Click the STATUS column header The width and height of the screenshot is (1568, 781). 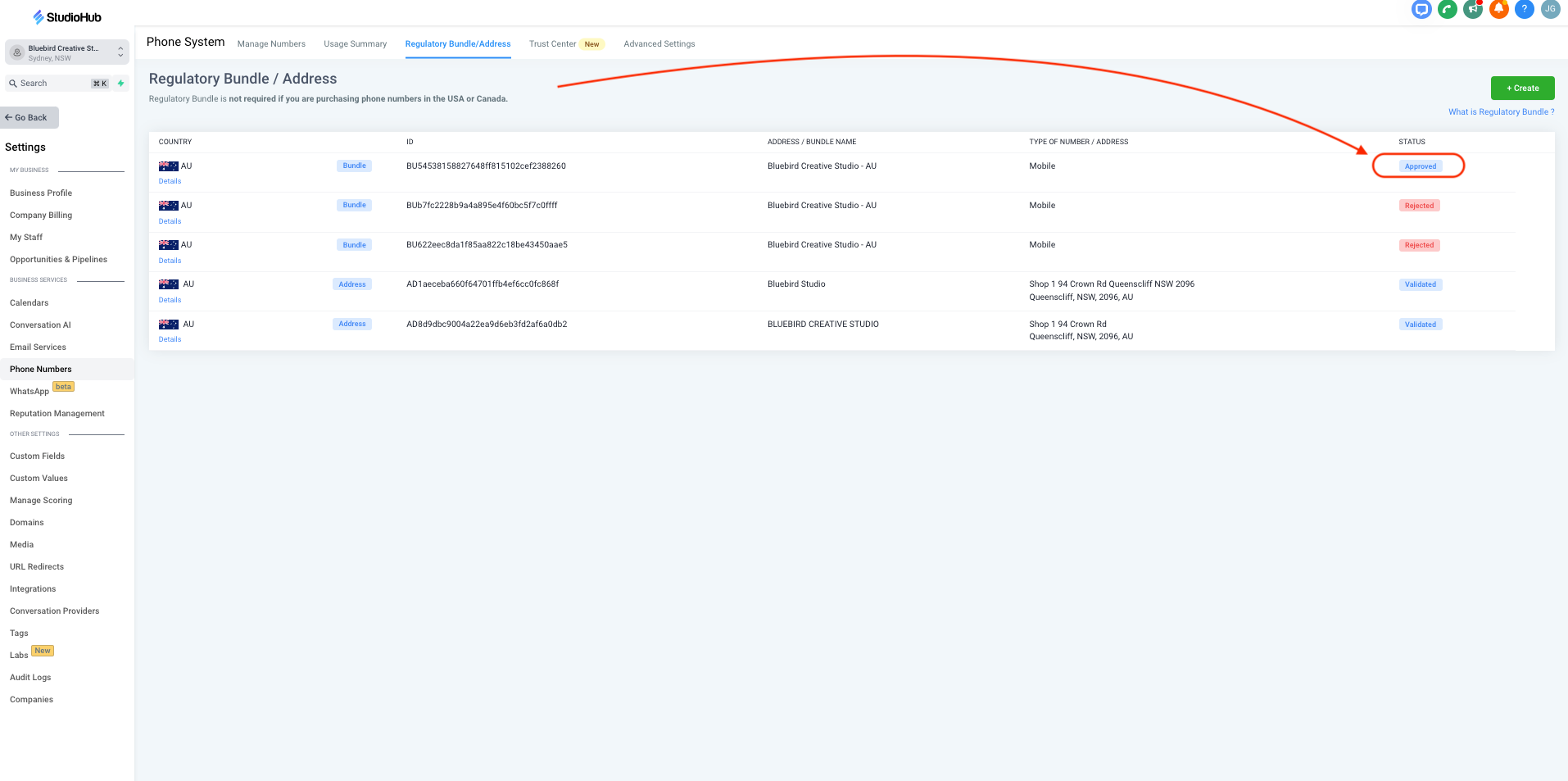click(1412, 142)
